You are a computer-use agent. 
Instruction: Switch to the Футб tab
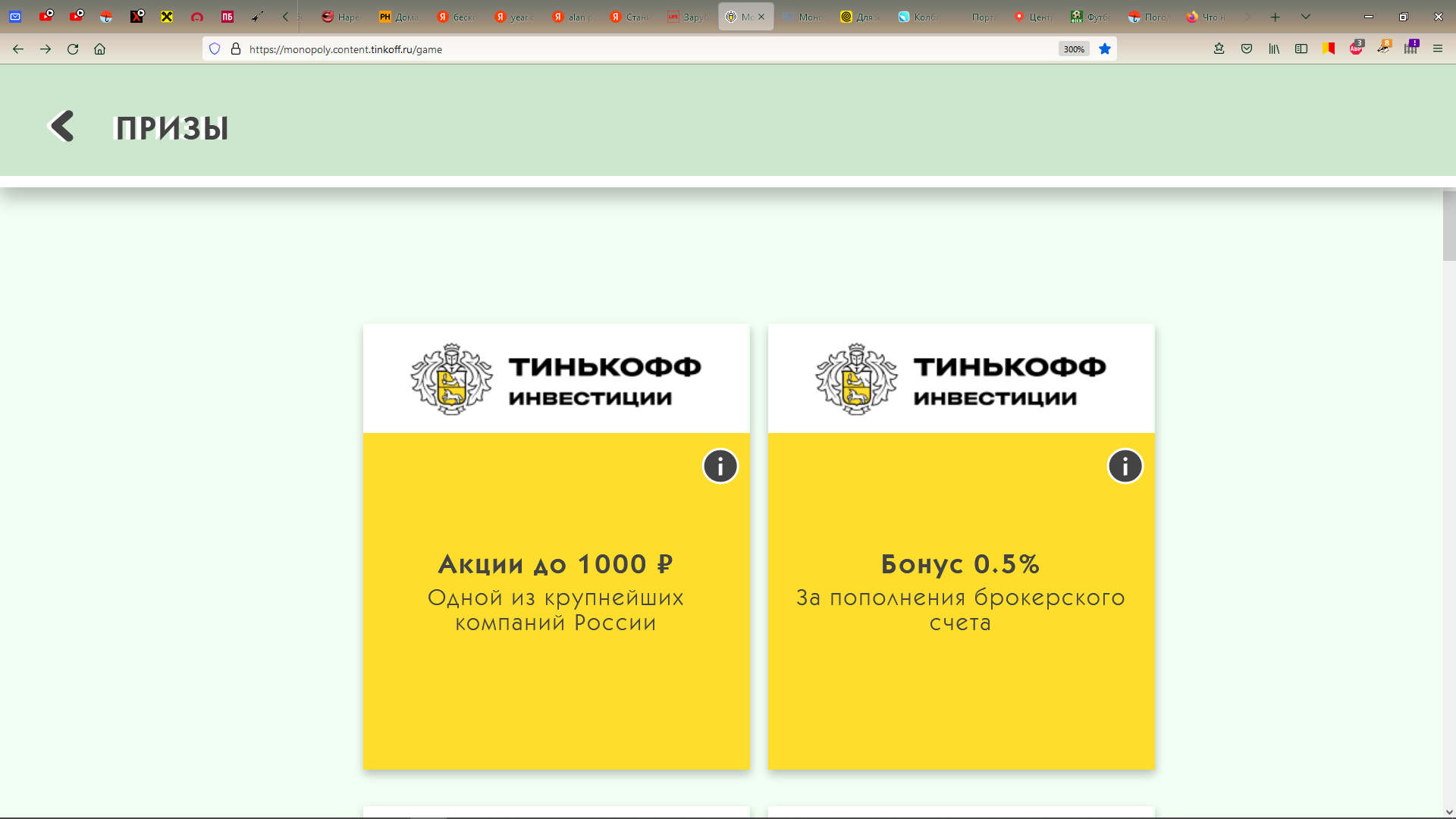[1091, 17]
